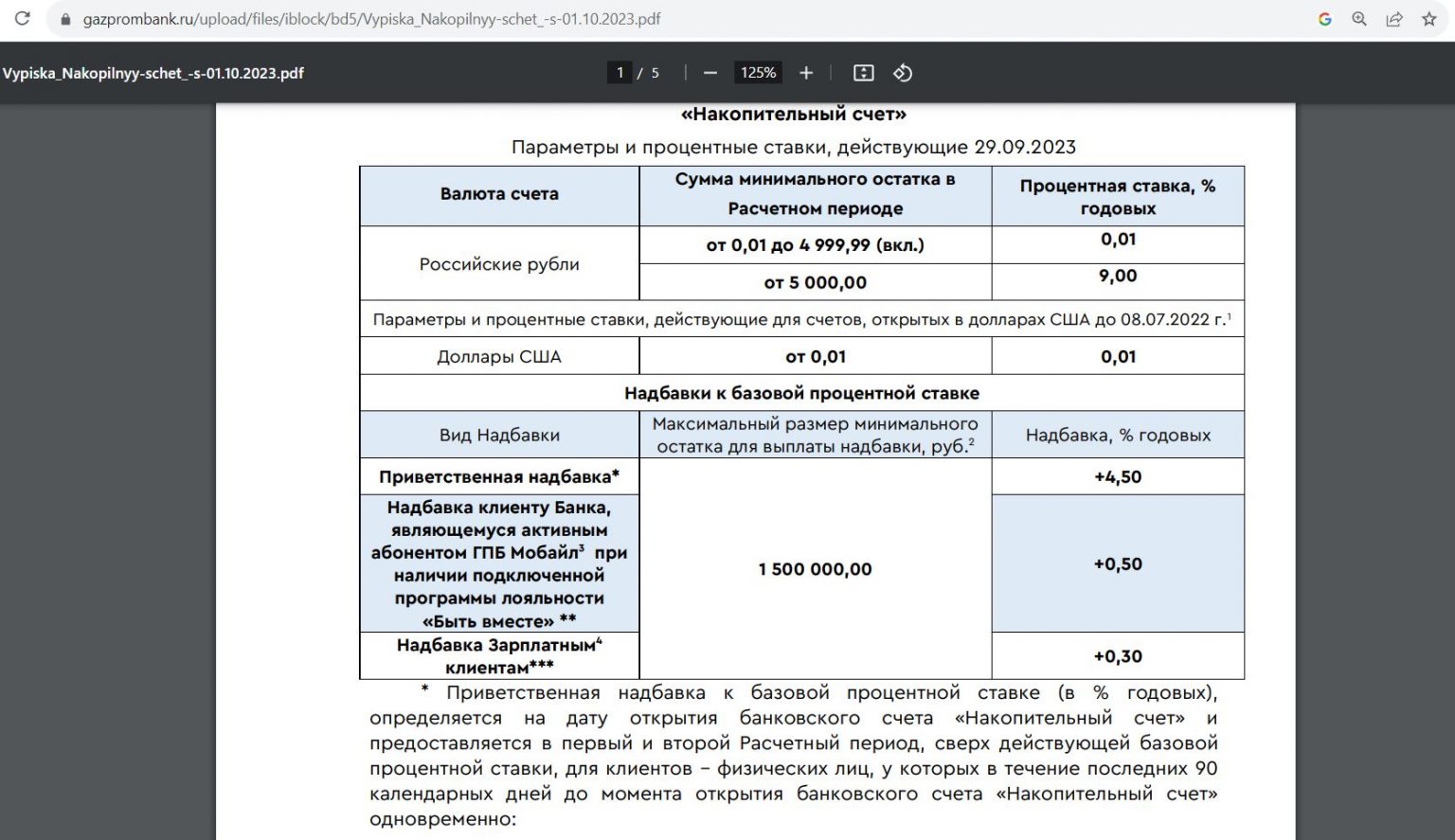Fit the PDF to page
1455x840 pixels.
pyautogui.click(x=863, y=73)
